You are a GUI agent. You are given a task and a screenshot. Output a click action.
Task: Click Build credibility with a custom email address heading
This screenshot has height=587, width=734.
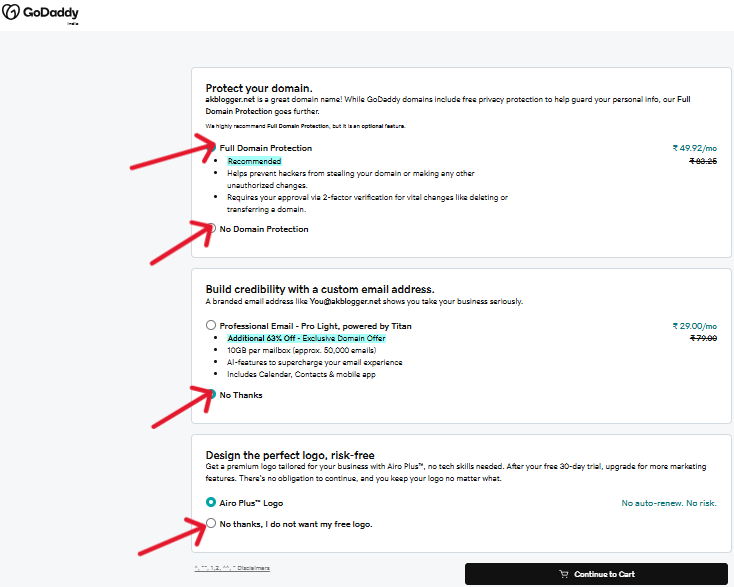click(x=320, y=289)
